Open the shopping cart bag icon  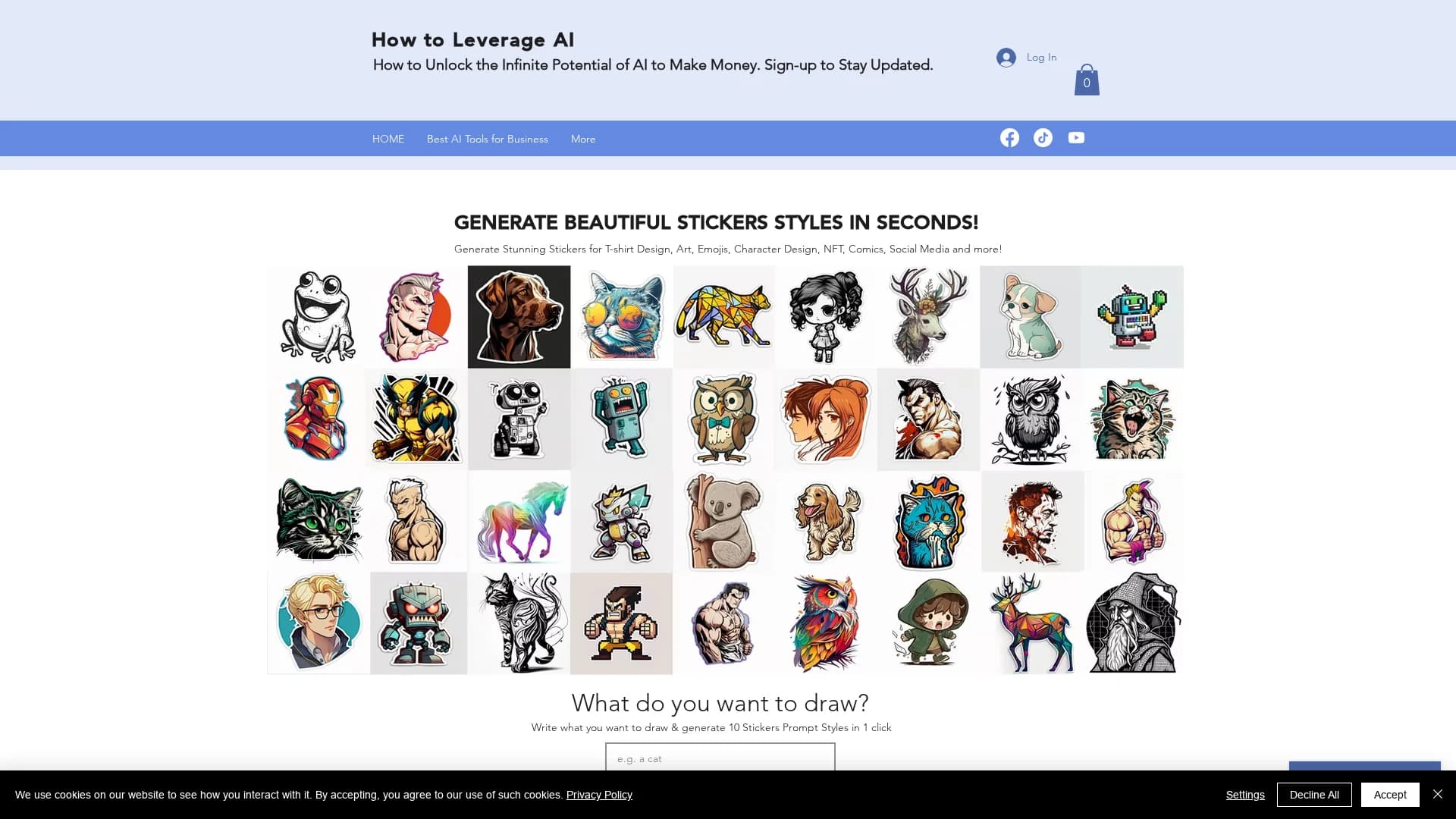click(x=1087, y=80)
